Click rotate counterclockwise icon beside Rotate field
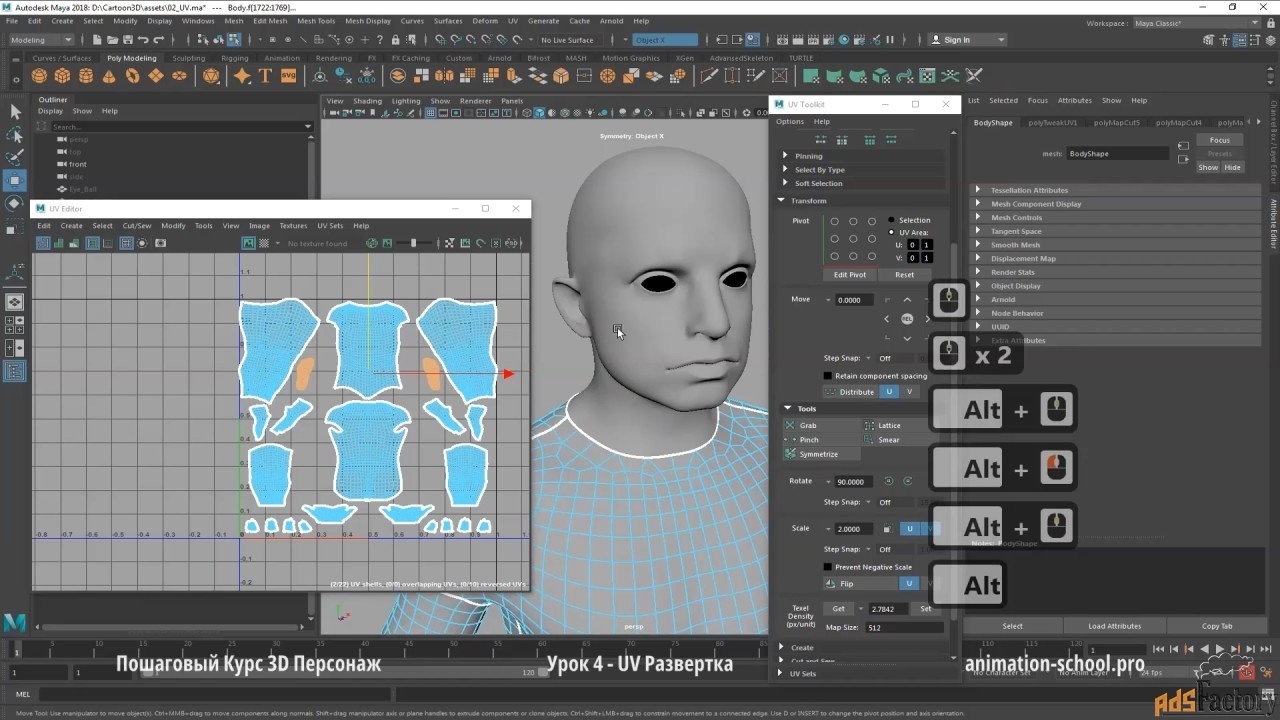1280x720 pixels. [x=888, y=481]
